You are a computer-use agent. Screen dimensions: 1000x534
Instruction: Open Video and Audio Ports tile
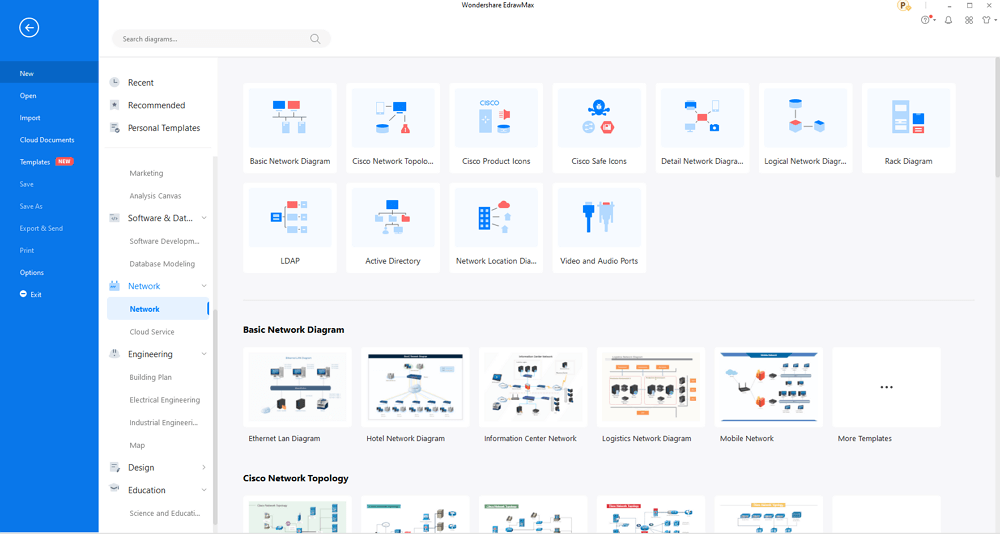[x=599, y=228]
